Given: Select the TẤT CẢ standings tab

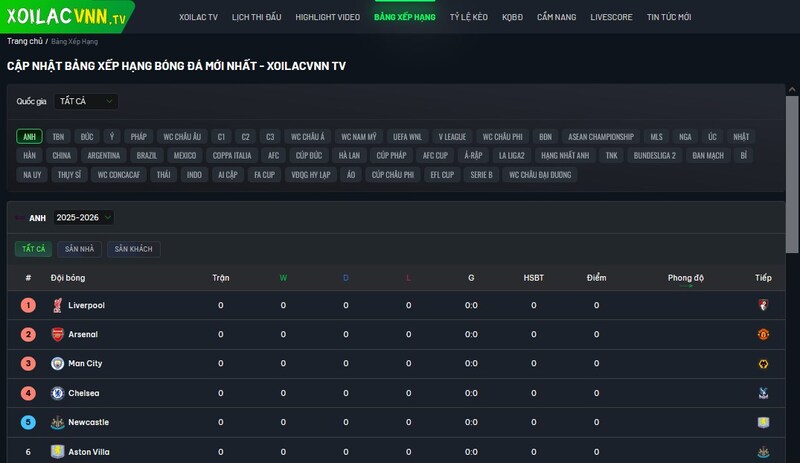Looking at the screenshot, I should click(34, 249).
